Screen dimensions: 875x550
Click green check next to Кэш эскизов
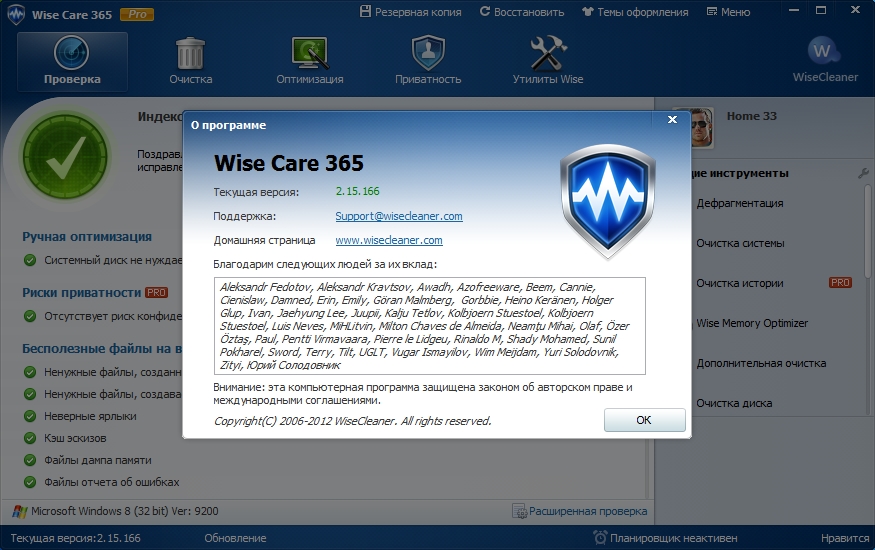pyautogui.click(x=30, y=438)
